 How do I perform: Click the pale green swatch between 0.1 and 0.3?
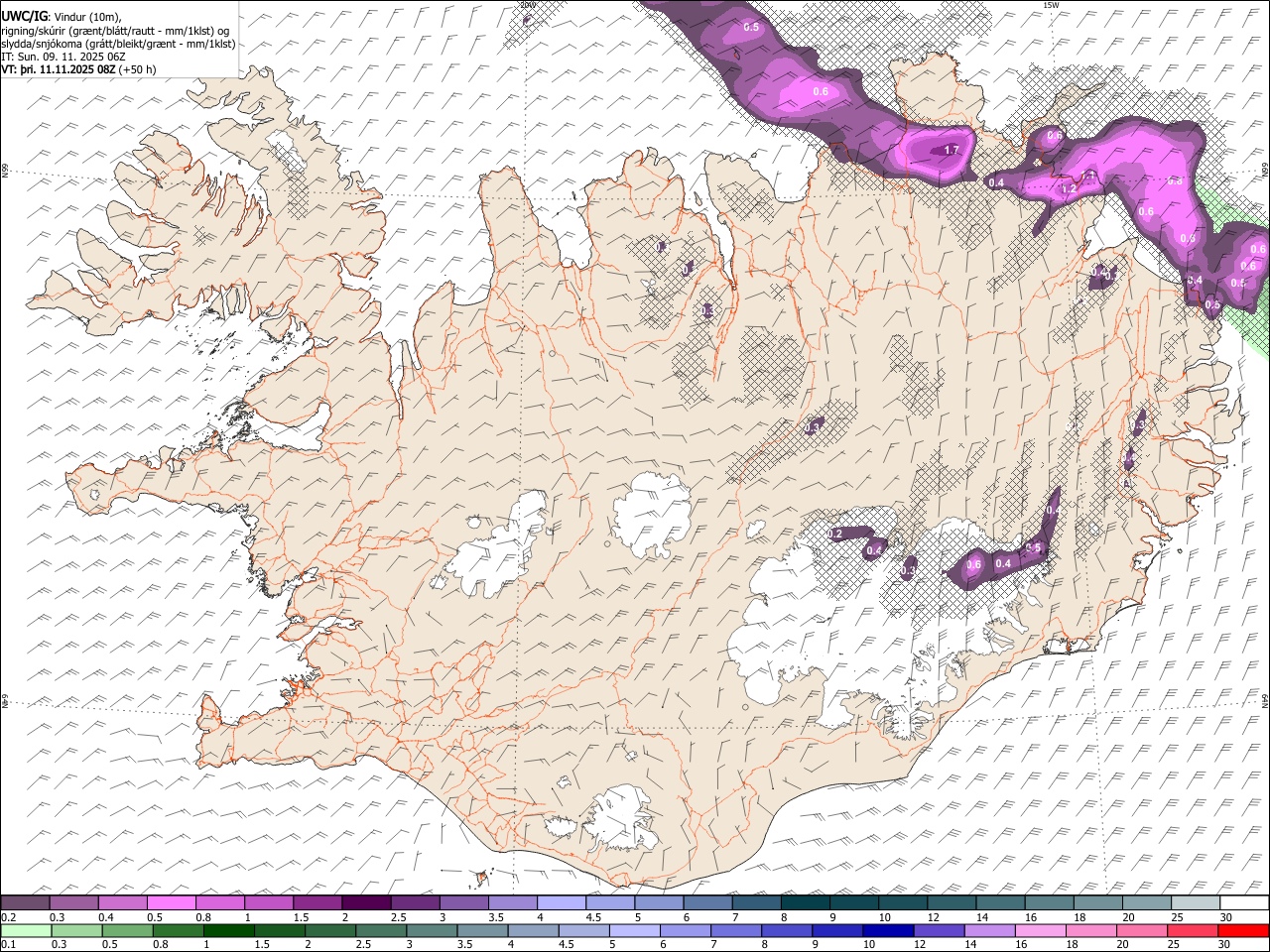tap(27, 930)
